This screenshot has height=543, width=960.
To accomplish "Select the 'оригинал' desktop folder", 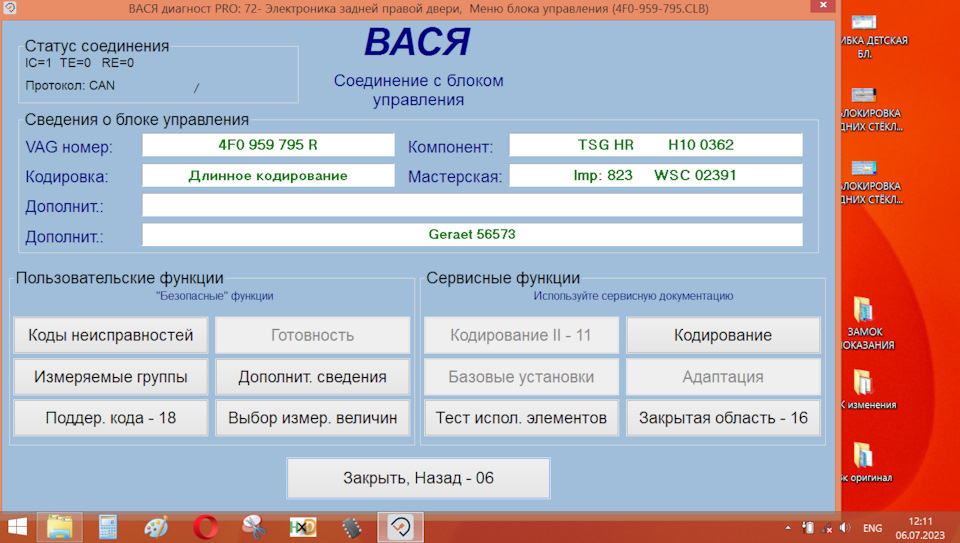I will point(865,462).
